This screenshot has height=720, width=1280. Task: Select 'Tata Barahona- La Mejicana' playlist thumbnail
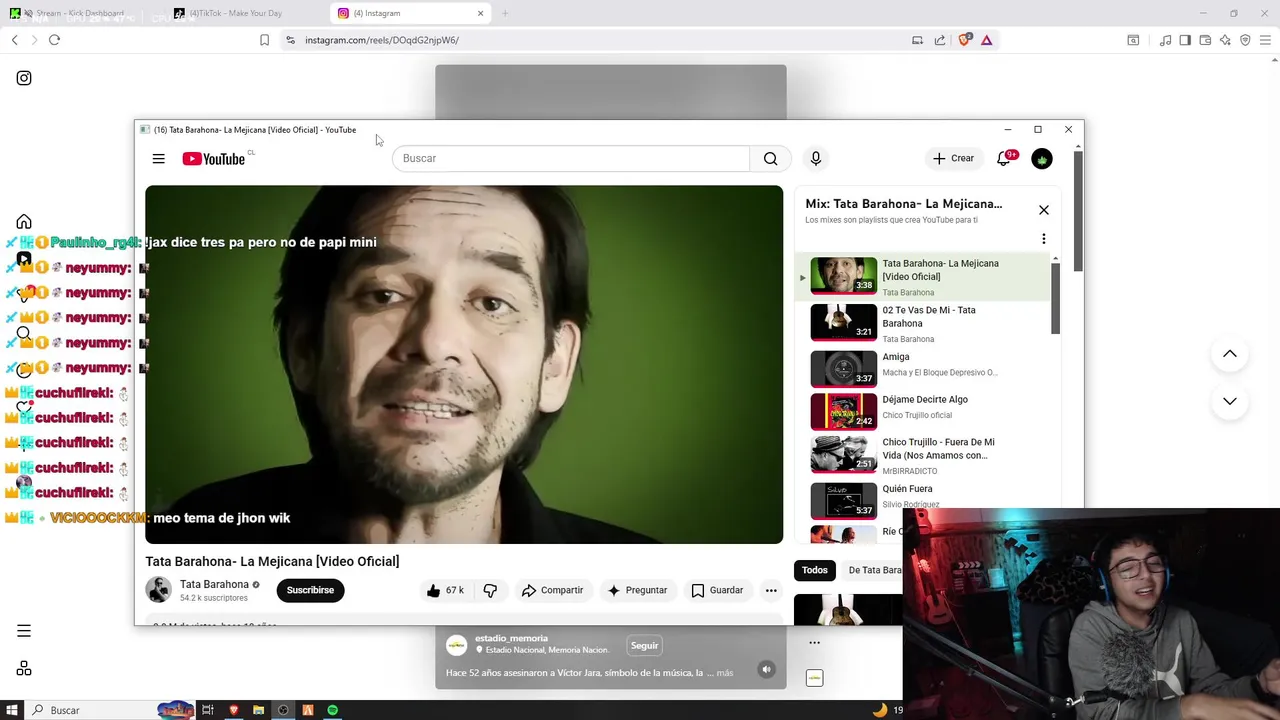click(843, 275)
